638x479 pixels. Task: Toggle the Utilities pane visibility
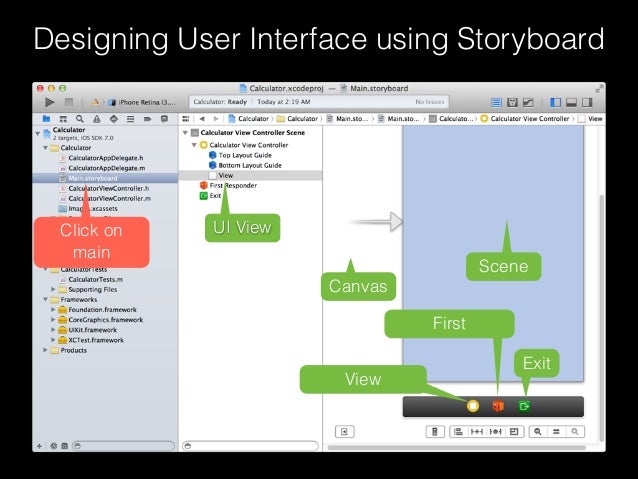click(x=587, y=102)
